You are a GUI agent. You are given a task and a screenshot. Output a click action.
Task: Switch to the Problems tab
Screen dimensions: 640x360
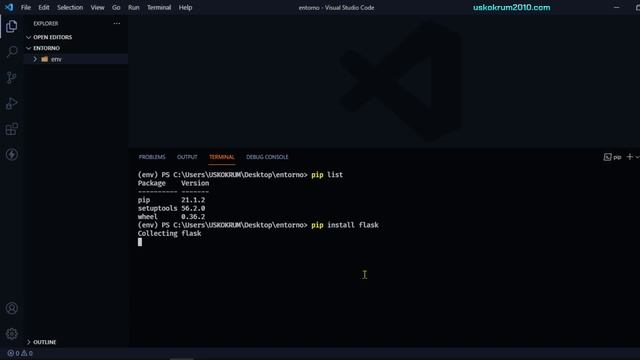pyautogui.click(x=152, y=157)
